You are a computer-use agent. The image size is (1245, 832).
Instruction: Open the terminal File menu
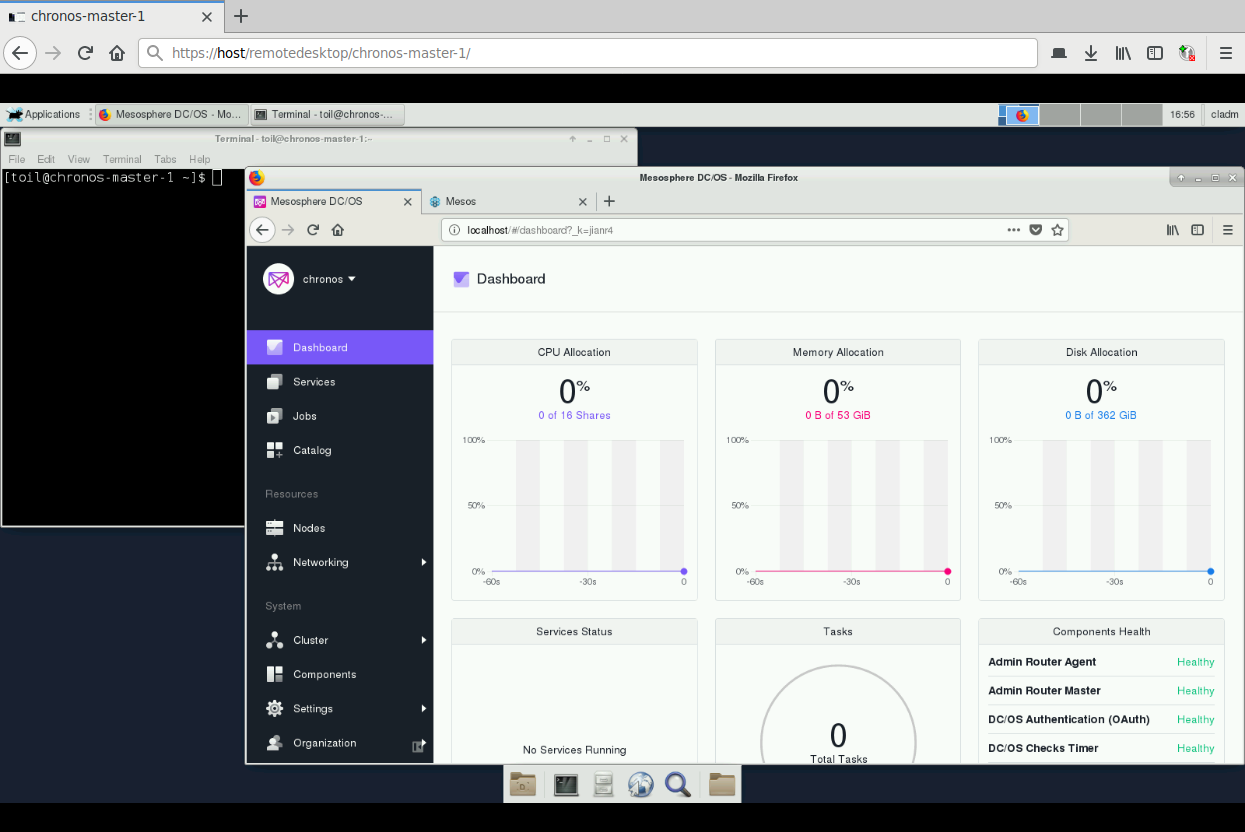16,159
